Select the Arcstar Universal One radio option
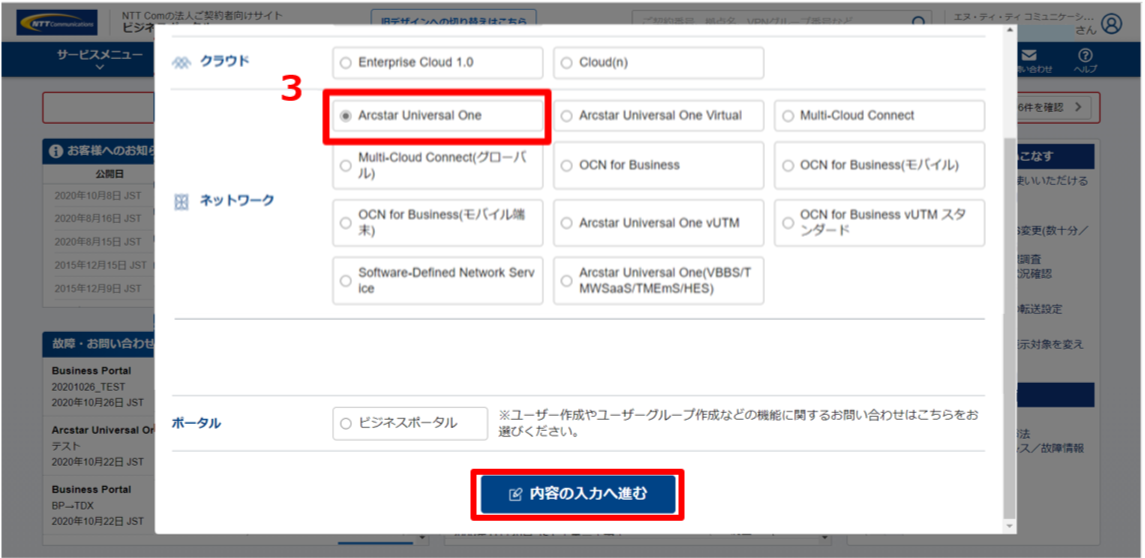1145x558 pixels. coord(346,116)
